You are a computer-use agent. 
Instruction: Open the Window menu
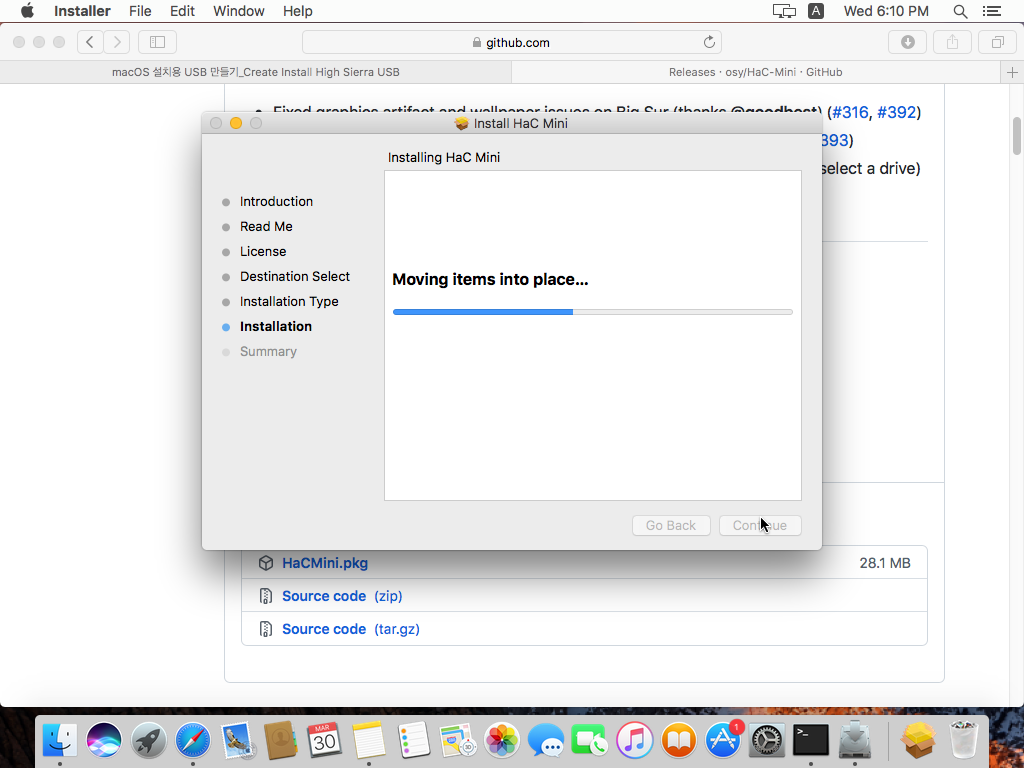click(238, 11)
